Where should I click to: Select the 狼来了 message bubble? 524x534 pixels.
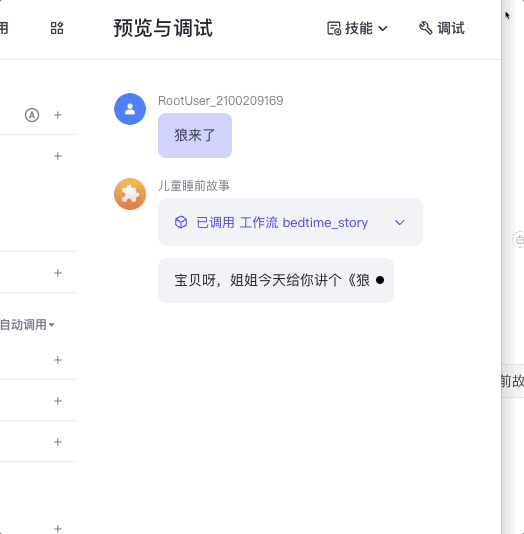coord(195,136)
